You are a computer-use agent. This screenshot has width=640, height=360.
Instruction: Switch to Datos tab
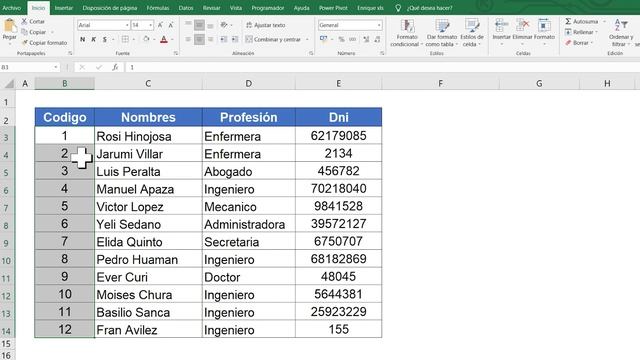point(186,8)
